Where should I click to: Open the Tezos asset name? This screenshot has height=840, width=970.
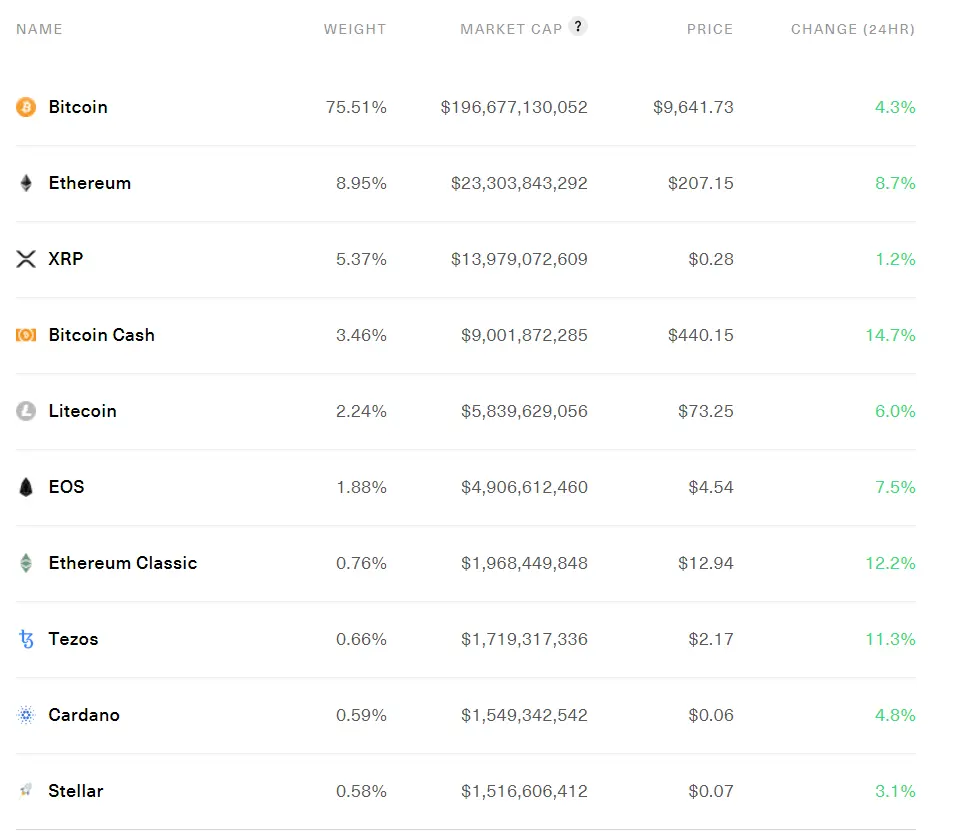[73, 639]
